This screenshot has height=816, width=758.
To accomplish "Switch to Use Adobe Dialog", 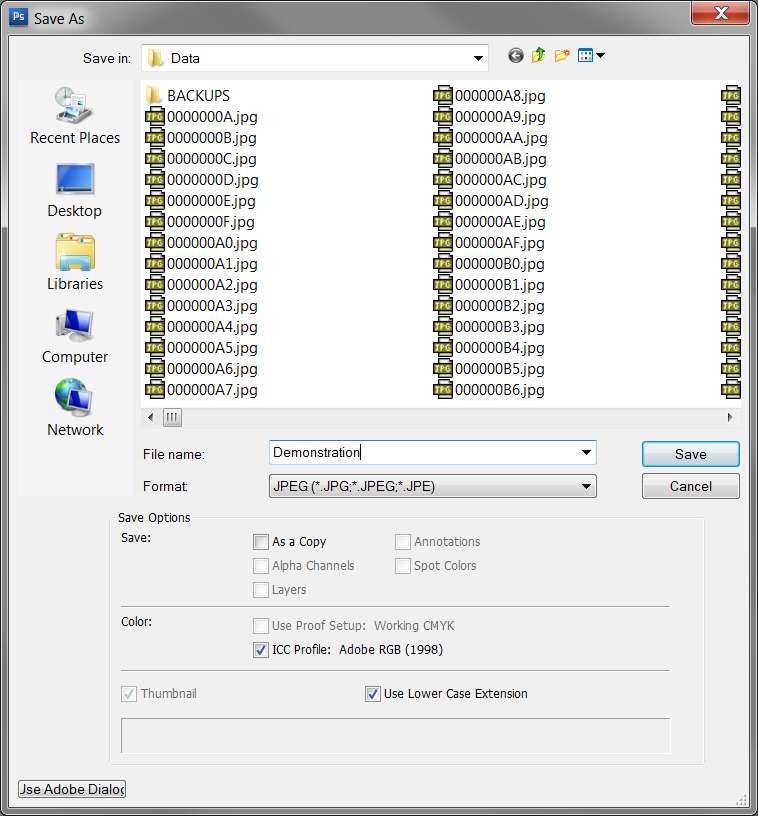I will pos(72,789).
